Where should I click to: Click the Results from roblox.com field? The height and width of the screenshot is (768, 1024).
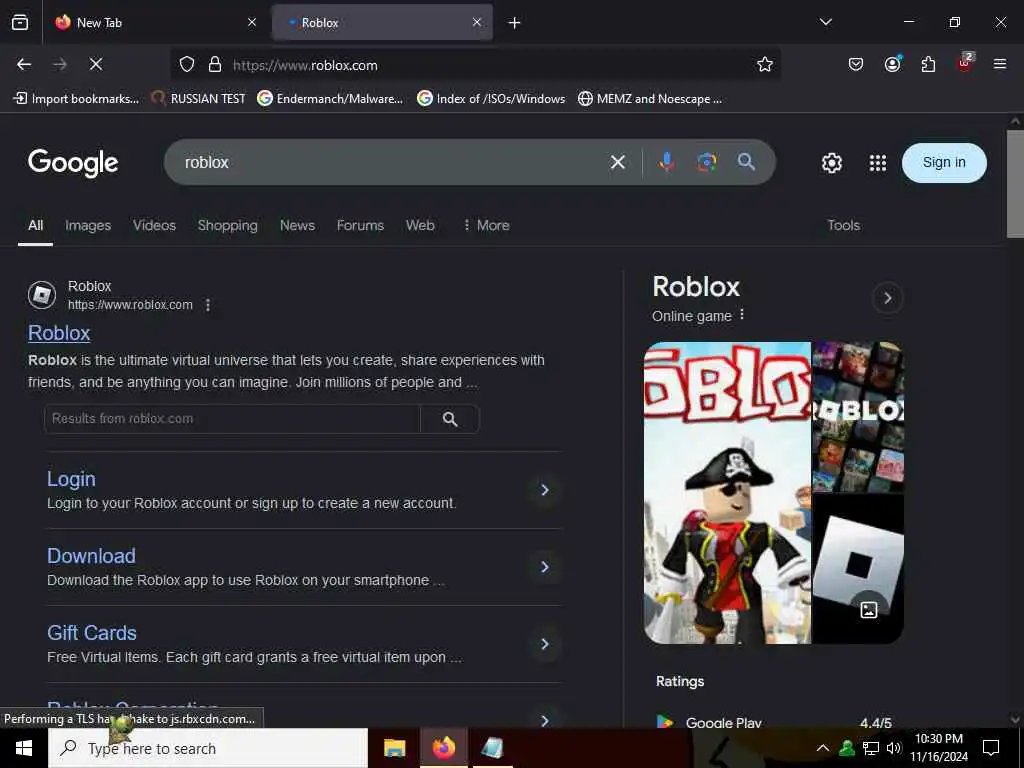232,419
